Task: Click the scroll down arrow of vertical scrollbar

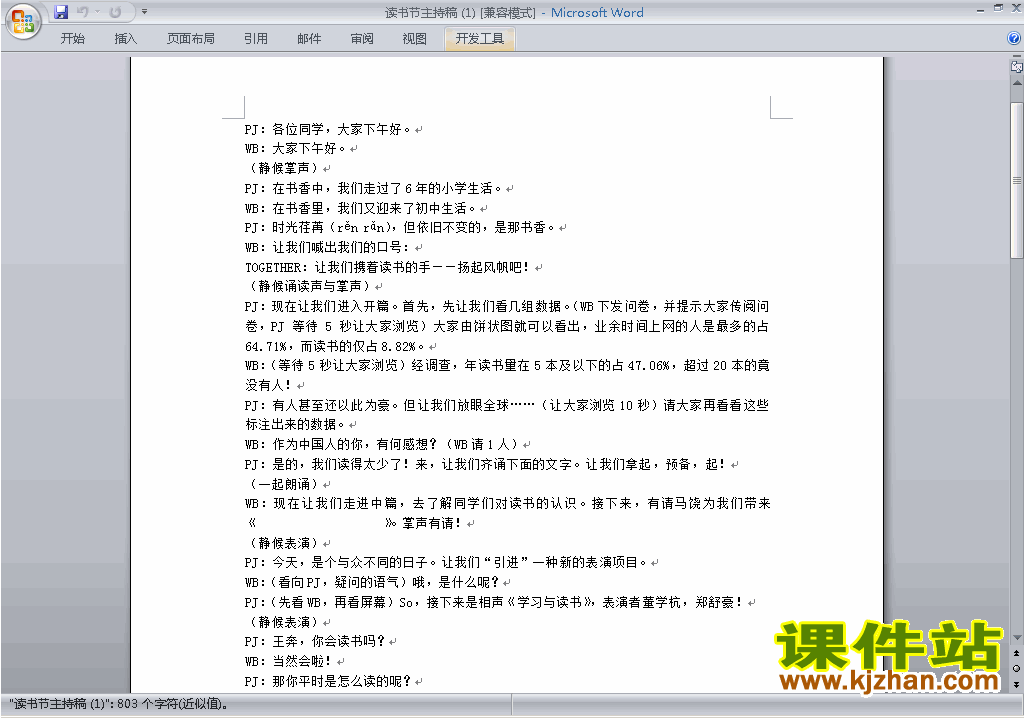Action: [1017, 638]
